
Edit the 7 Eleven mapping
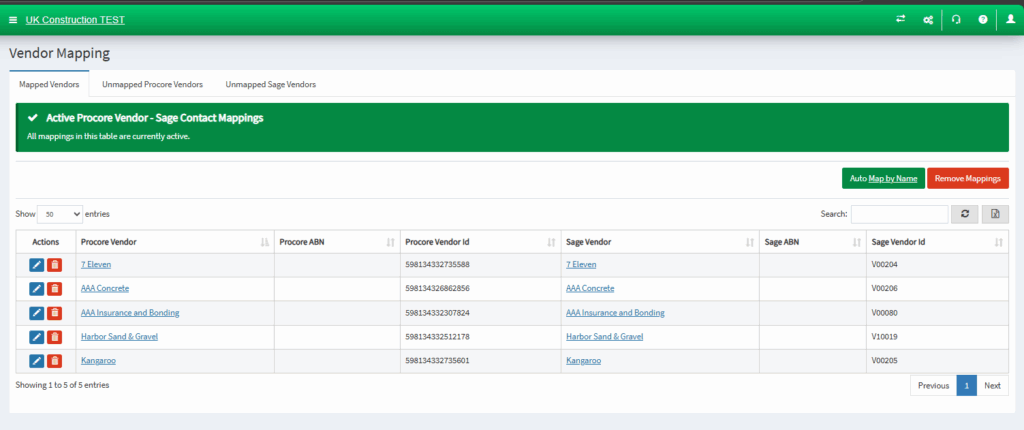click(x=37, y=265)
